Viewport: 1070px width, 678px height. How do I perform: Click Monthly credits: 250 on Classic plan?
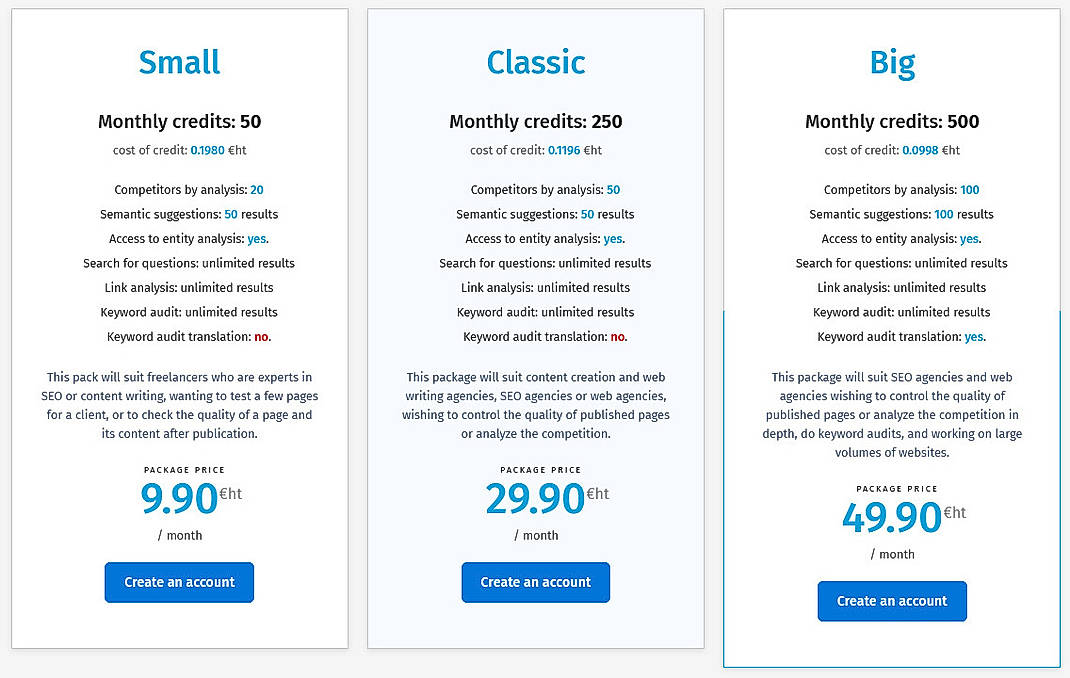coord(535,121)
